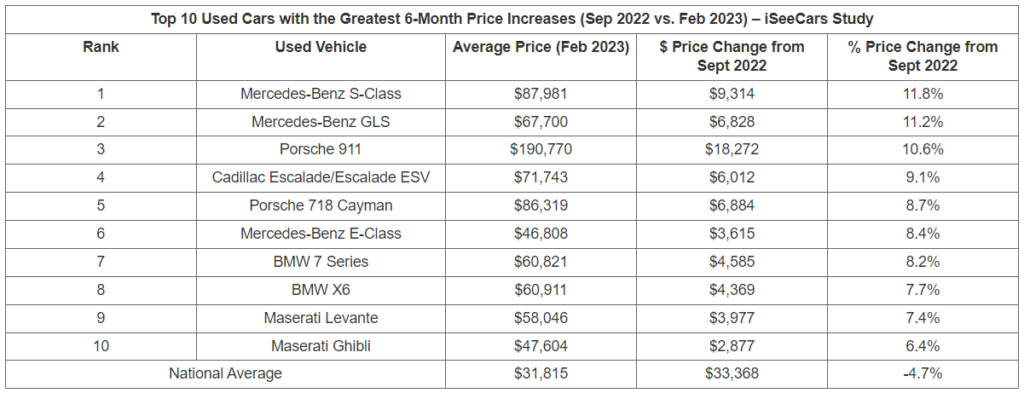
Task: Click the Mercedes-Benz GLS vehicle name
Action: [x=321, y=121]
